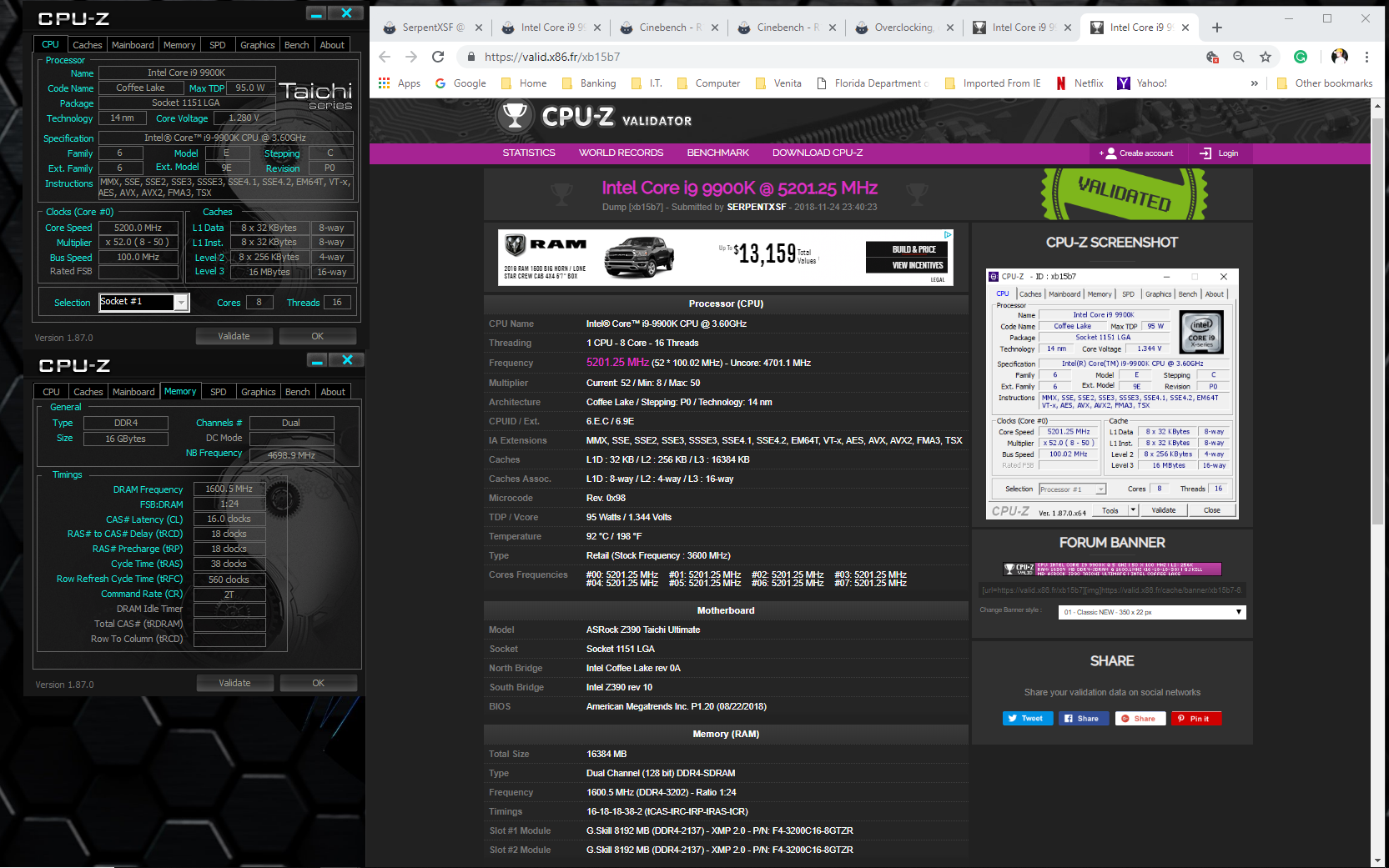Open the SERPENTXSF submitter profile link
Screen dimensions: 1389x868
[x=757, y=208]
